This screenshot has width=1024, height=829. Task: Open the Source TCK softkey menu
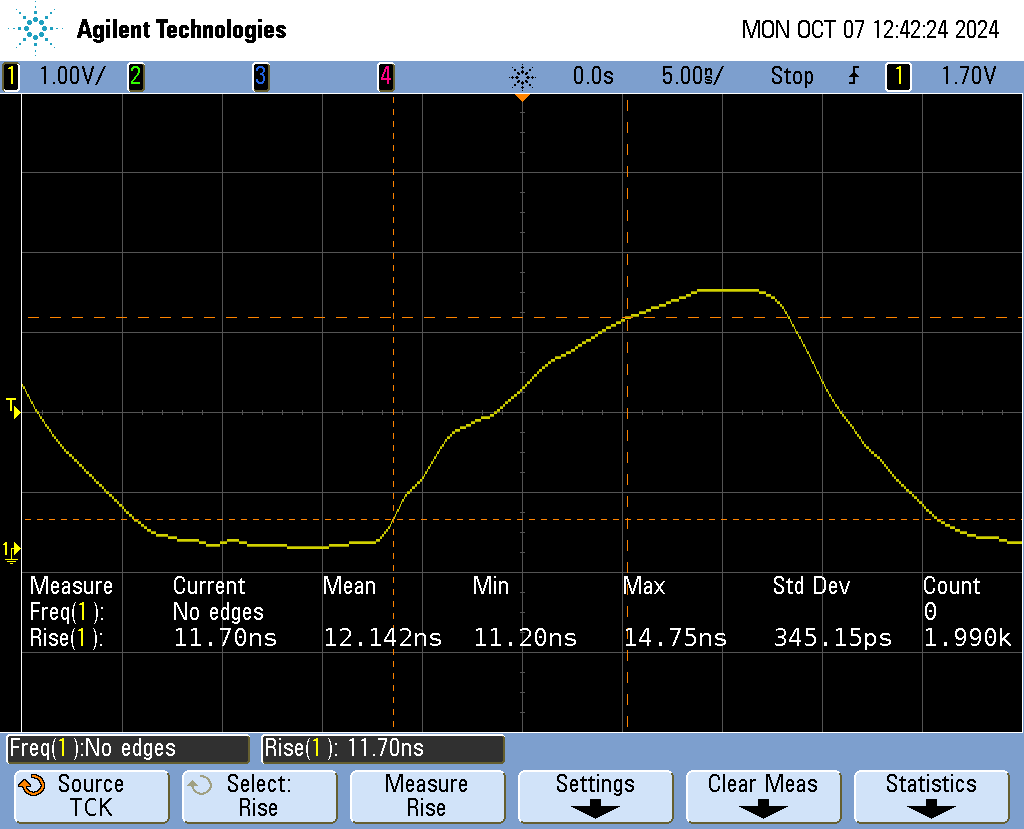click(x=91, y=796)
